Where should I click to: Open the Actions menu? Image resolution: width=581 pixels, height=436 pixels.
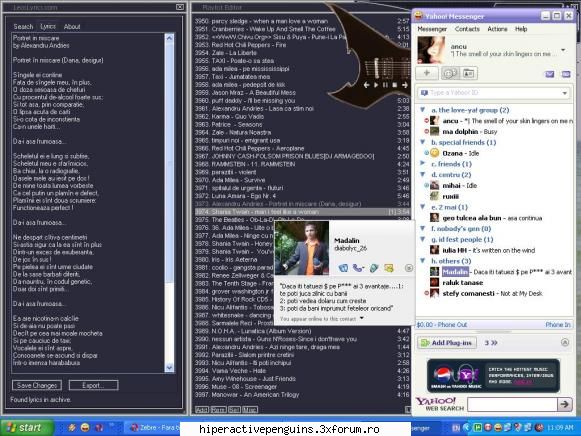tap(497, 29)
